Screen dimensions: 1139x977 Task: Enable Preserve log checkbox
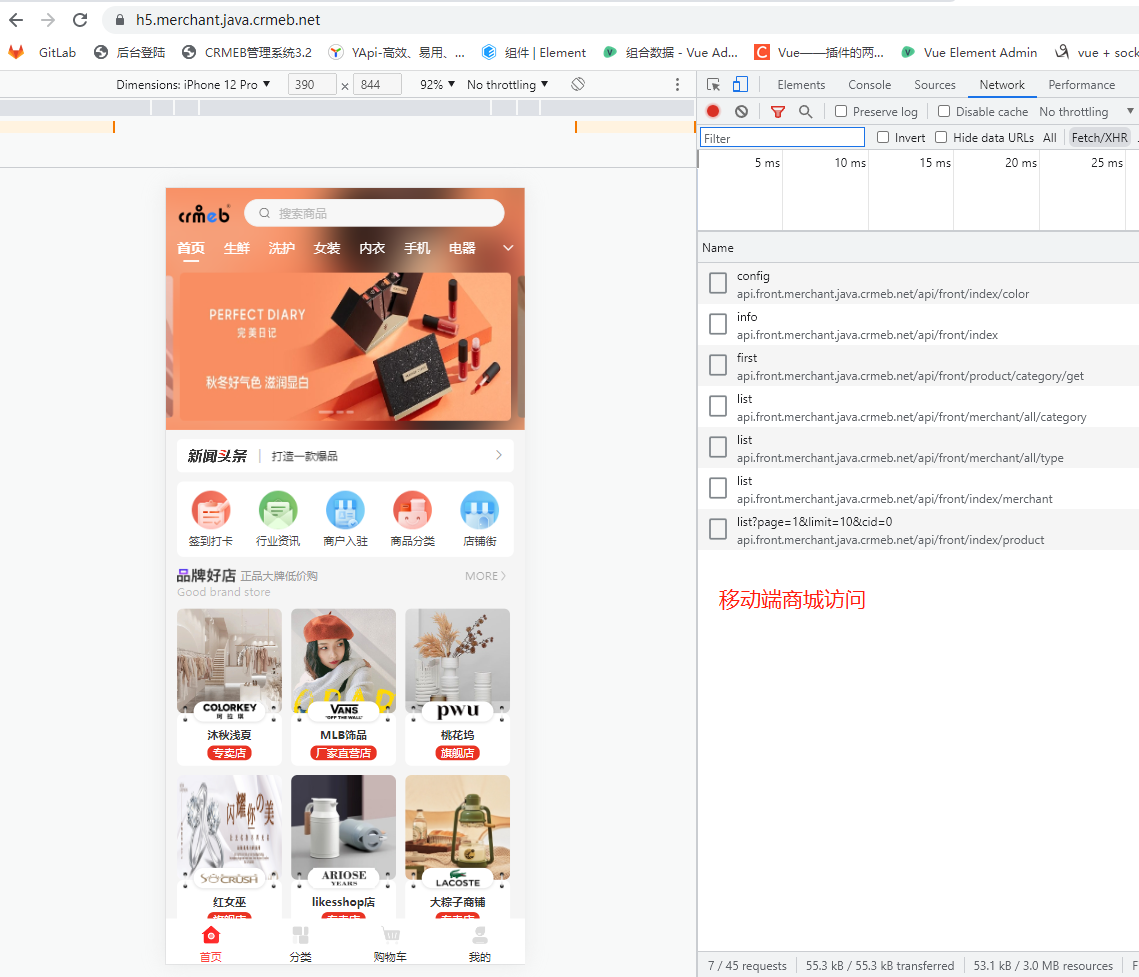pos(840,111)
